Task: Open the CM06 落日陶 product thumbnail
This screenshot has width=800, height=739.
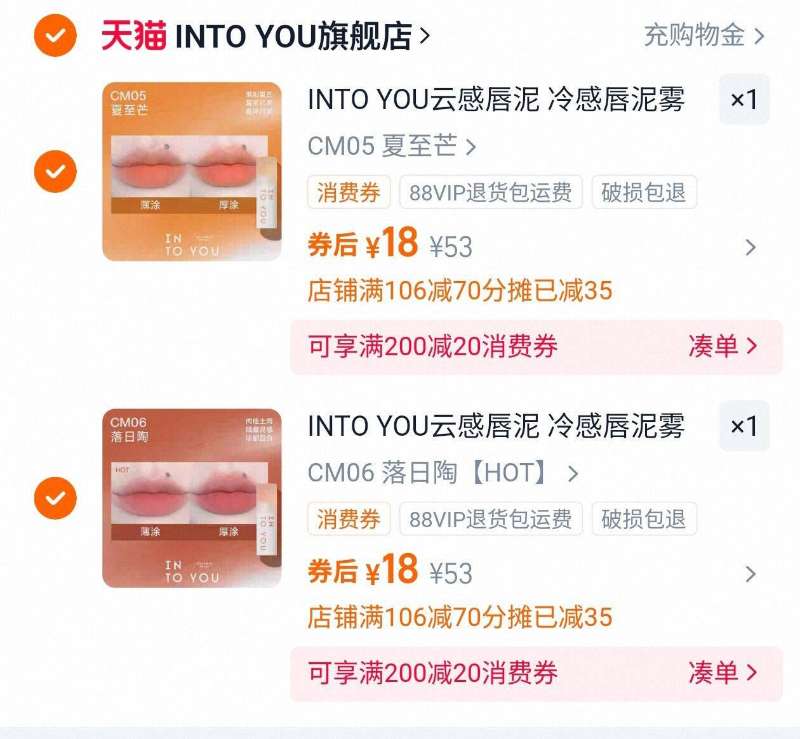Action: pos(192,498)
